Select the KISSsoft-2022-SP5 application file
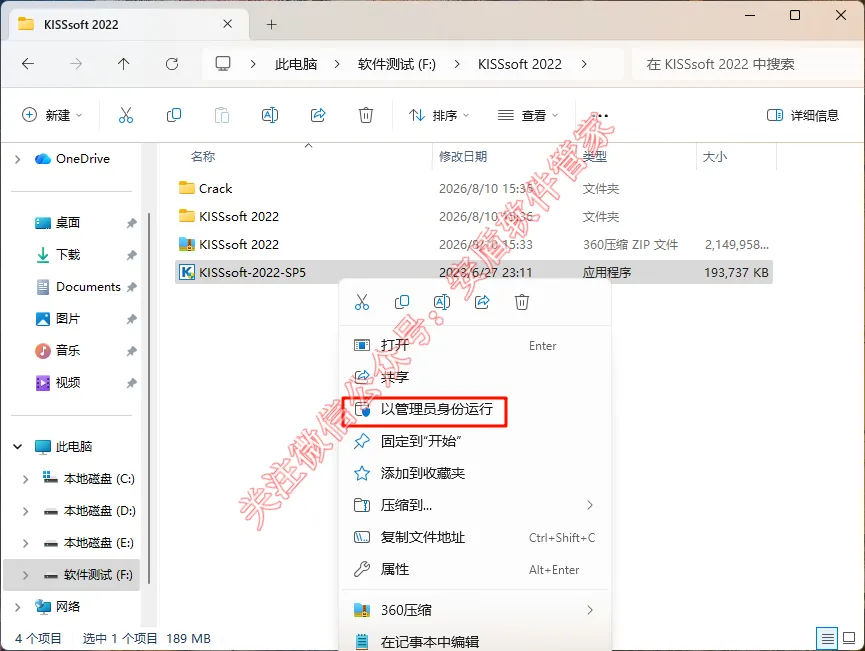 [473, 273]
